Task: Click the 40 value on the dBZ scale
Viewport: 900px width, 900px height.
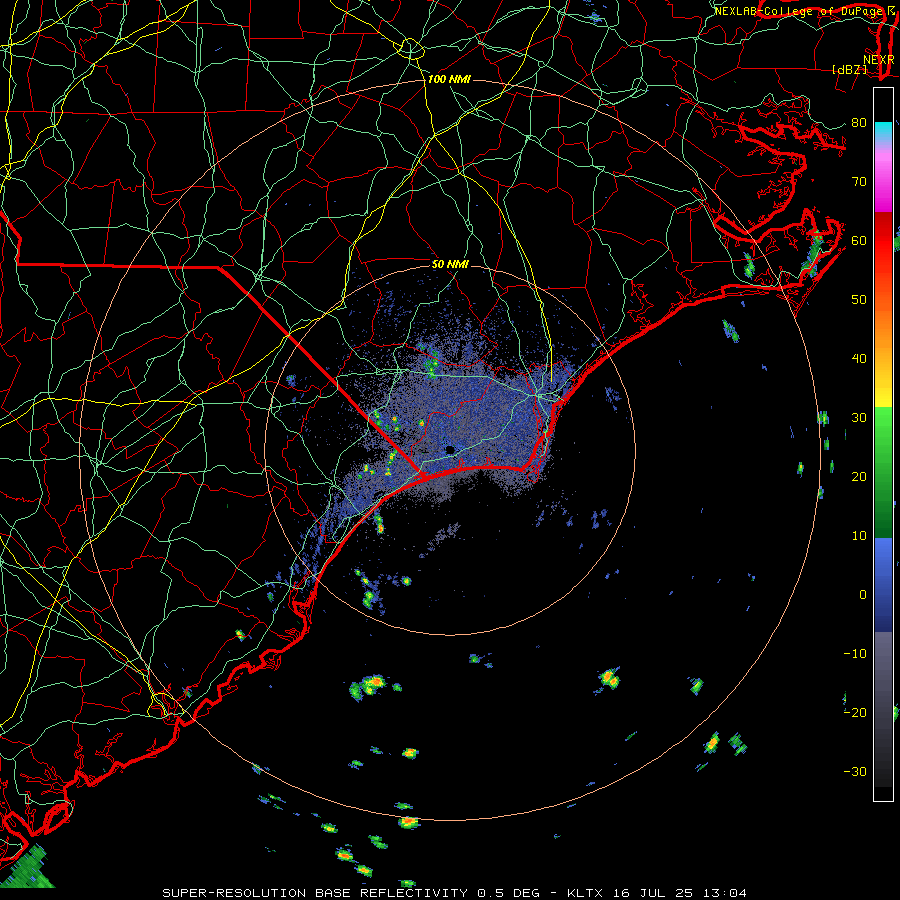Action: pos(859,359)
